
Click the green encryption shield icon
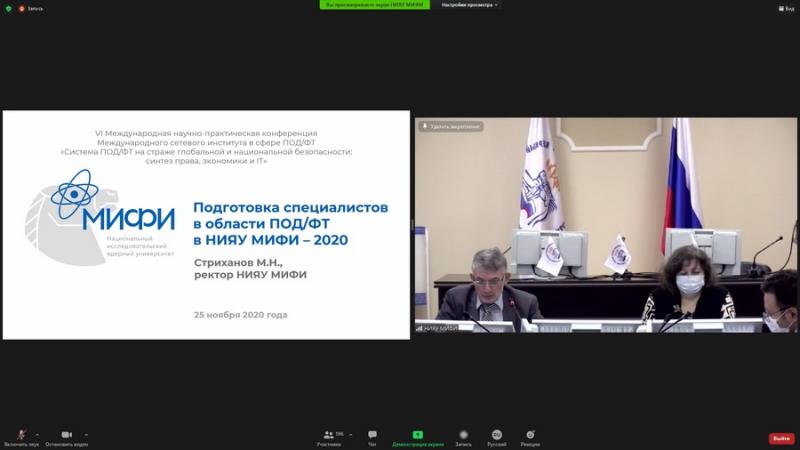point(8,9)
